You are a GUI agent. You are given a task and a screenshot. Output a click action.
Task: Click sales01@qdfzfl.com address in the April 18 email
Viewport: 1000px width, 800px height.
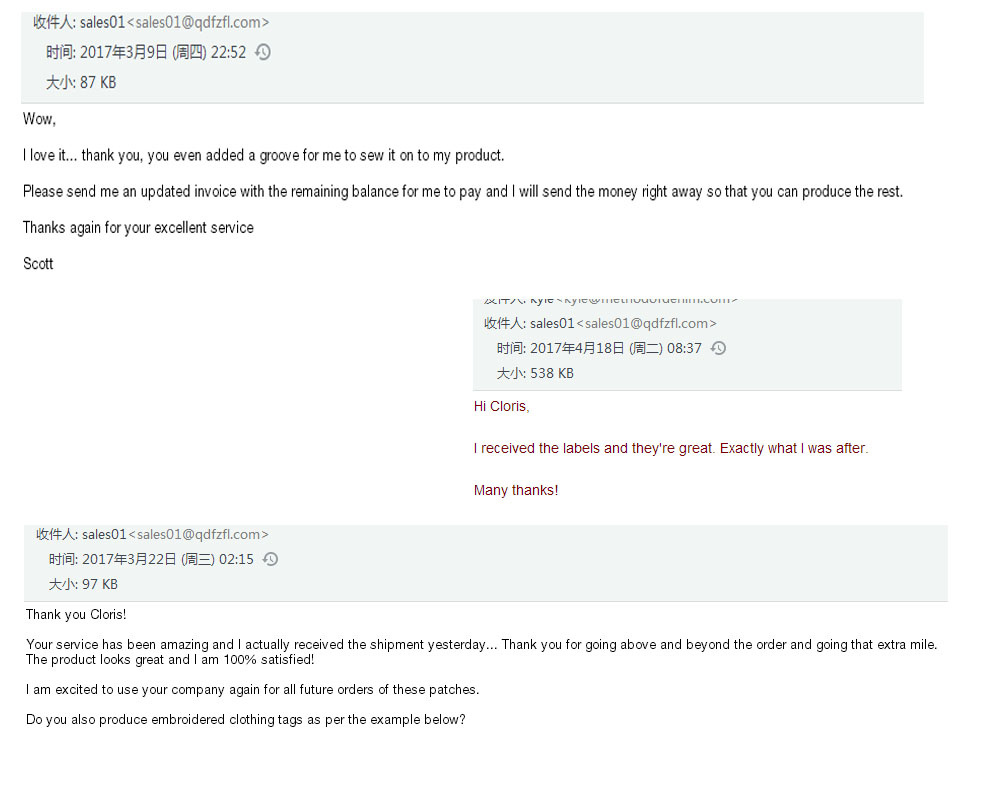(647, 323)
